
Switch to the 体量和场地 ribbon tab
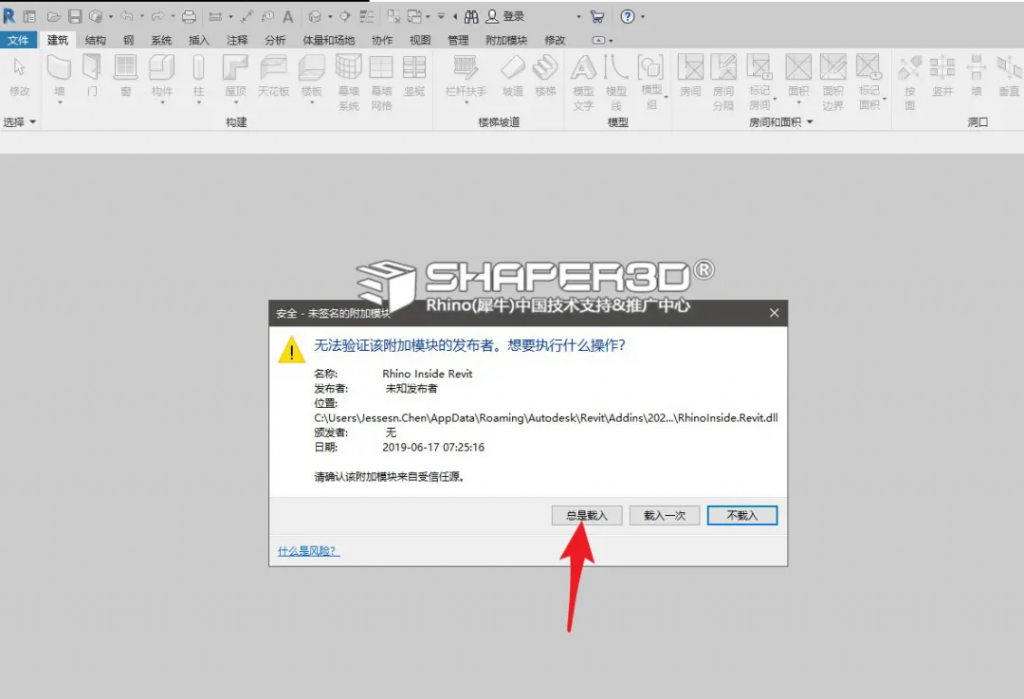[x=328, y=40]
